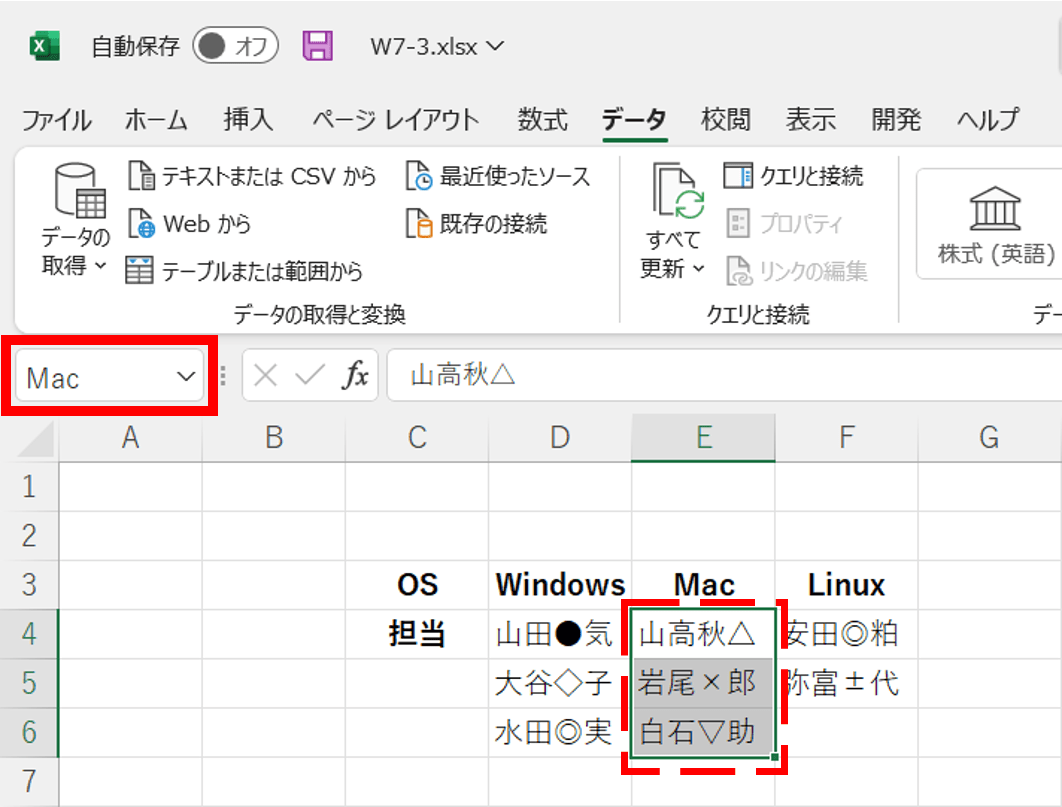
Task: Toggle the AutoSave switch
Action: pyautogui.click(x=235, y=46)
